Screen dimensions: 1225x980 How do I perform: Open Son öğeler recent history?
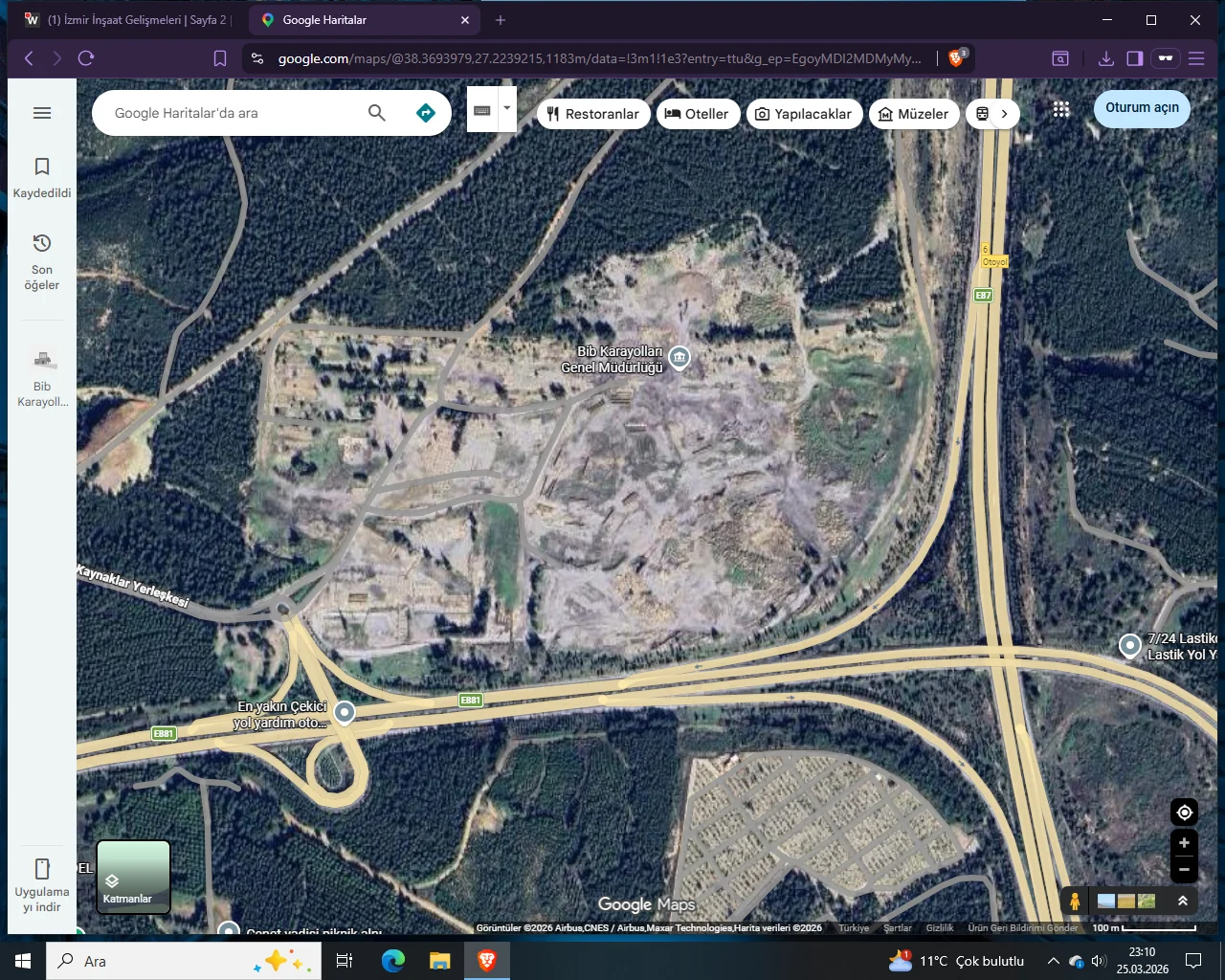pyautogui.click(x=42, y=260)
